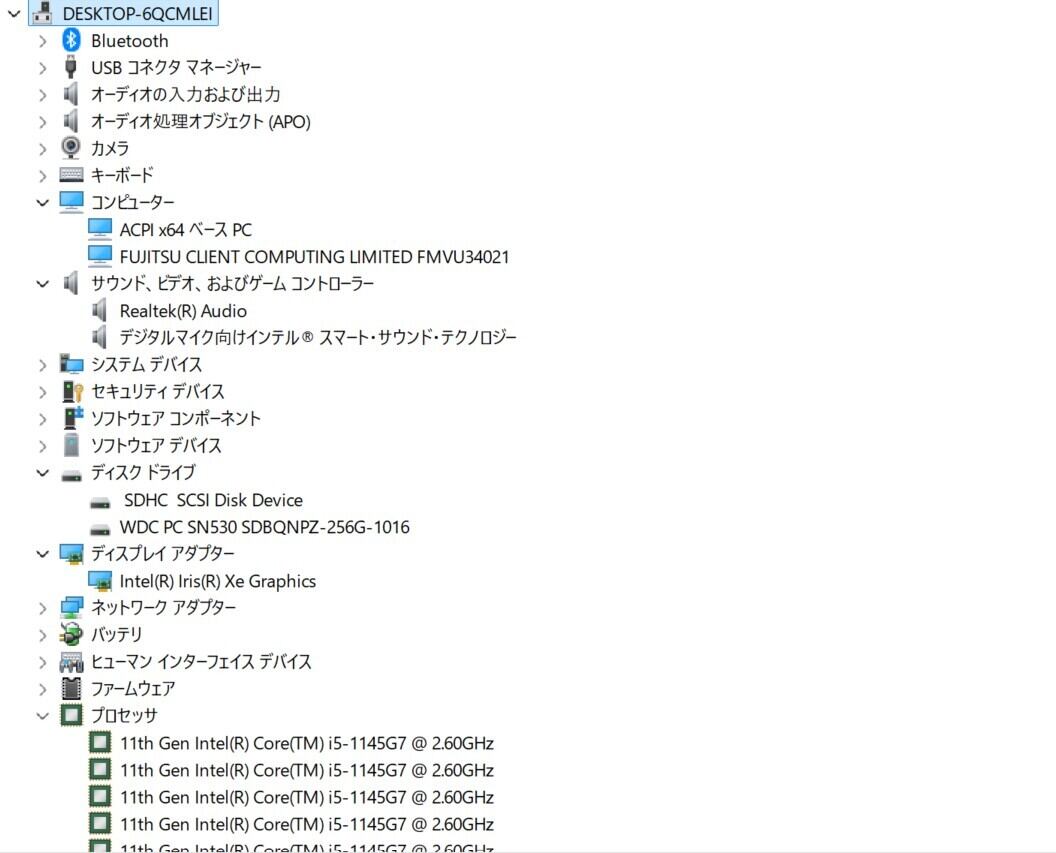Select the third i5-1145G7 processor entry
This screenshot has width=1056, height=853.
pos(307,797)
